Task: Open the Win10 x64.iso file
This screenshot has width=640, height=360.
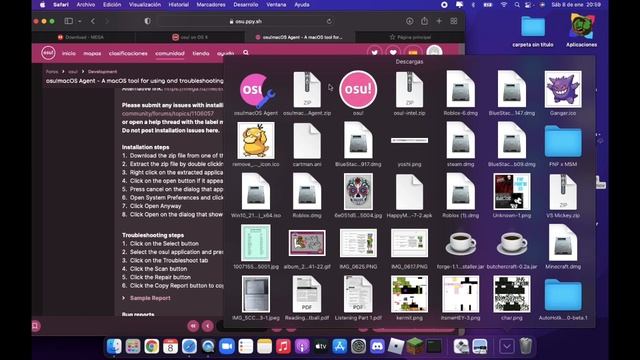Action: coord(256,192)
